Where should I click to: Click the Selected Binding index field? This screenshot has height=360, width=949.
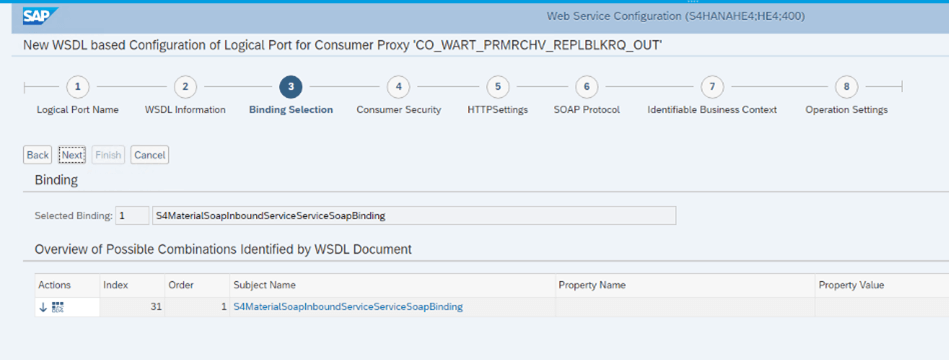132,215
